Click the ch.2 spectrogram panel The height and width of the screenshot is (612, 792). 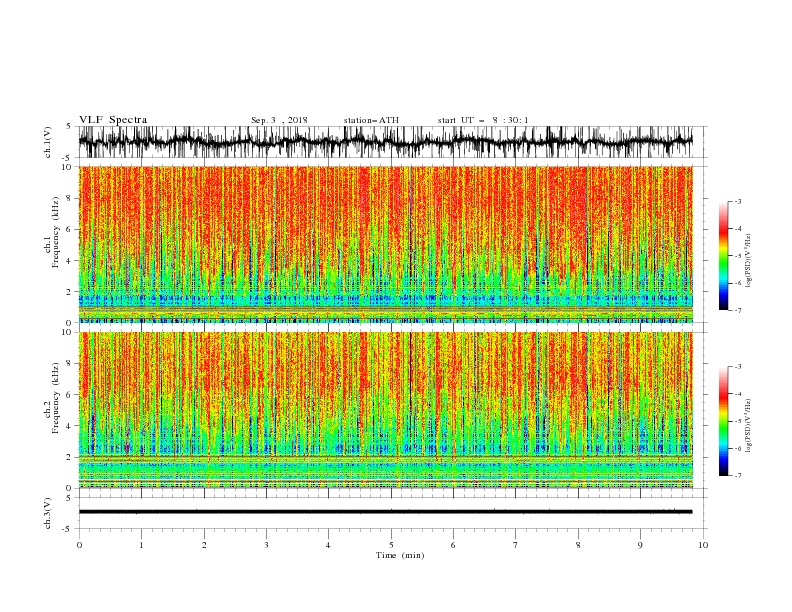tap(385, 410)
